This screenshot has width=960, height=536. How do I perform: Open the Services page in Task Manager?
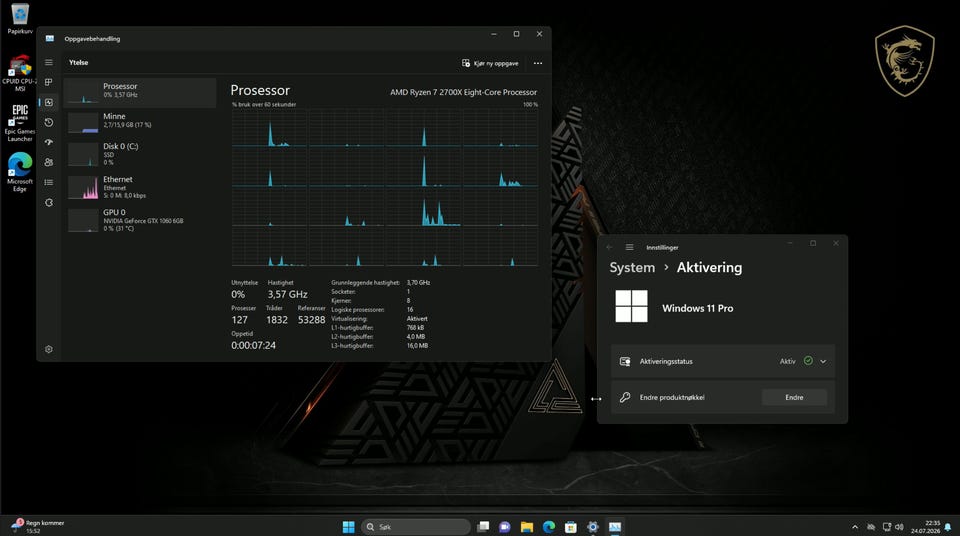pos(49,203)
